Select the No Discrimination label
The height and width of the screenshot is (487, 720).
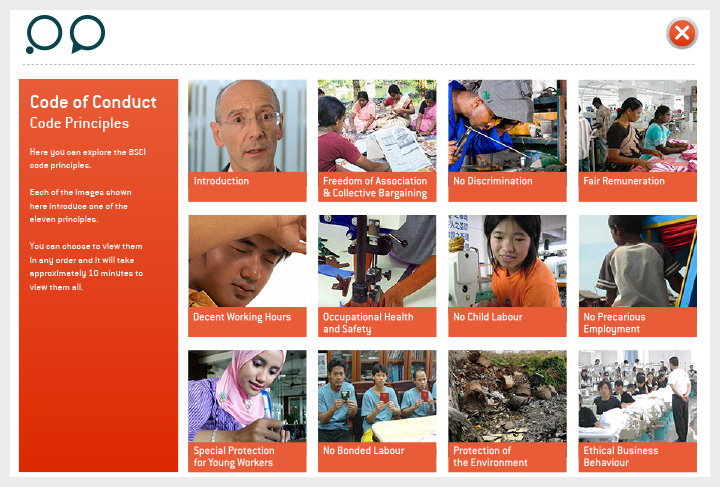point(493,181)
